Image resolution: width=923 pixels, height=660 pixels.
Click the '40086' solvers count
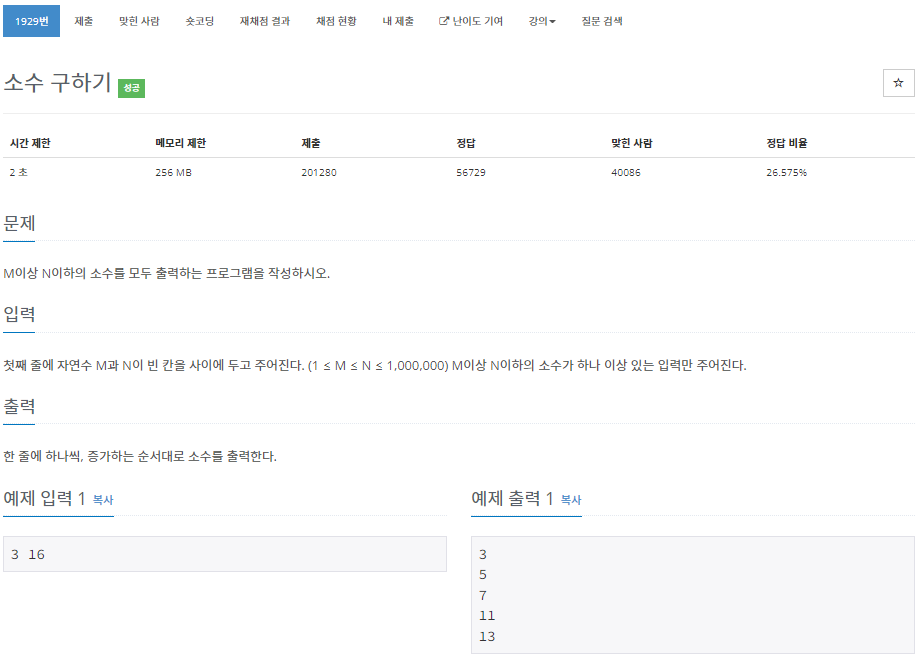(x=626, y=173)
